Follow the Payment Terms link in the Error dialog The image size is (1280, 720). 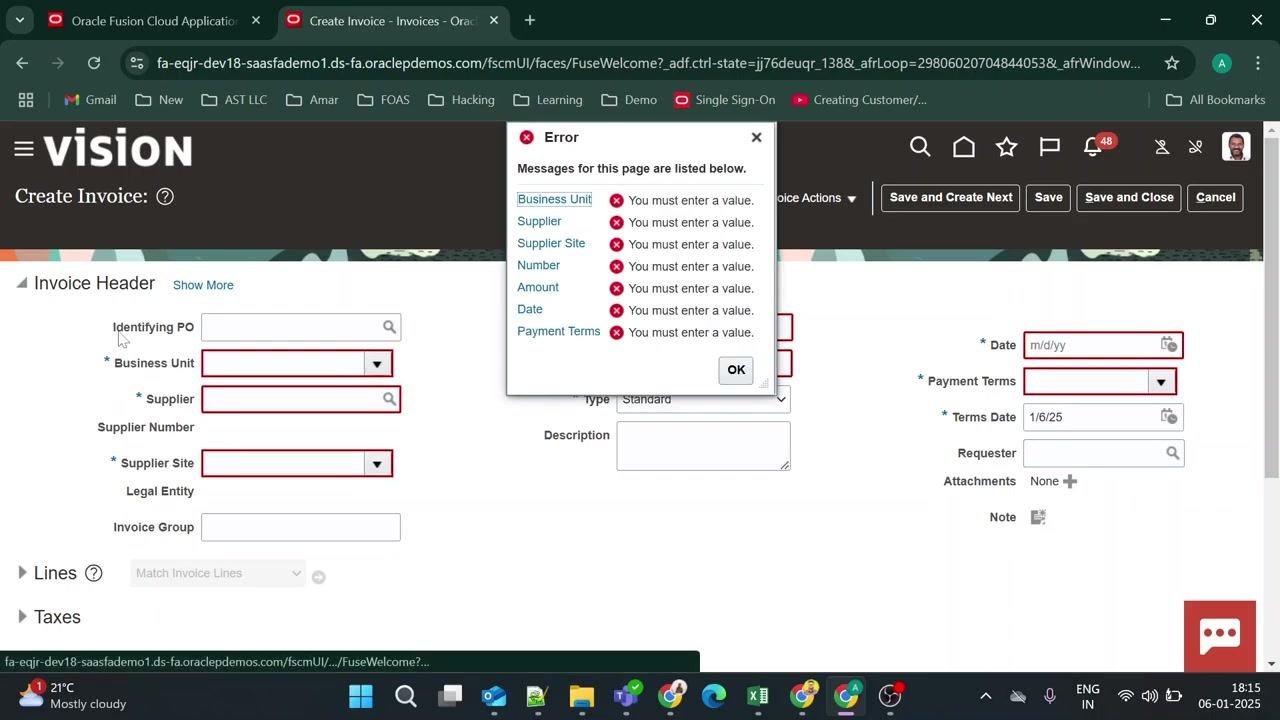pyautogui.click(x=558, y=331)
